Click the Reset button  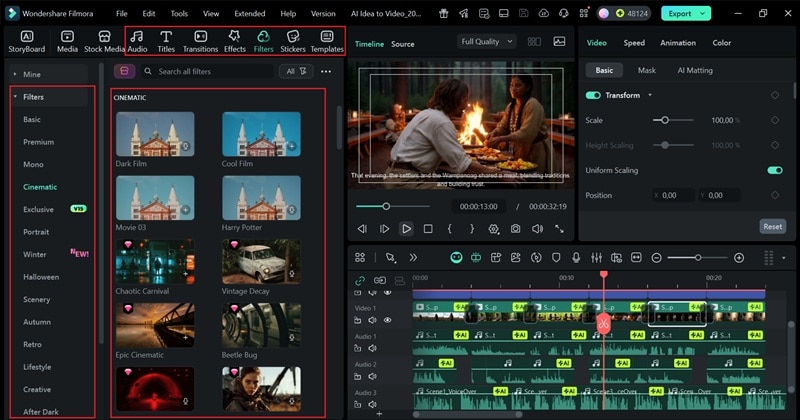coord(772,227)
